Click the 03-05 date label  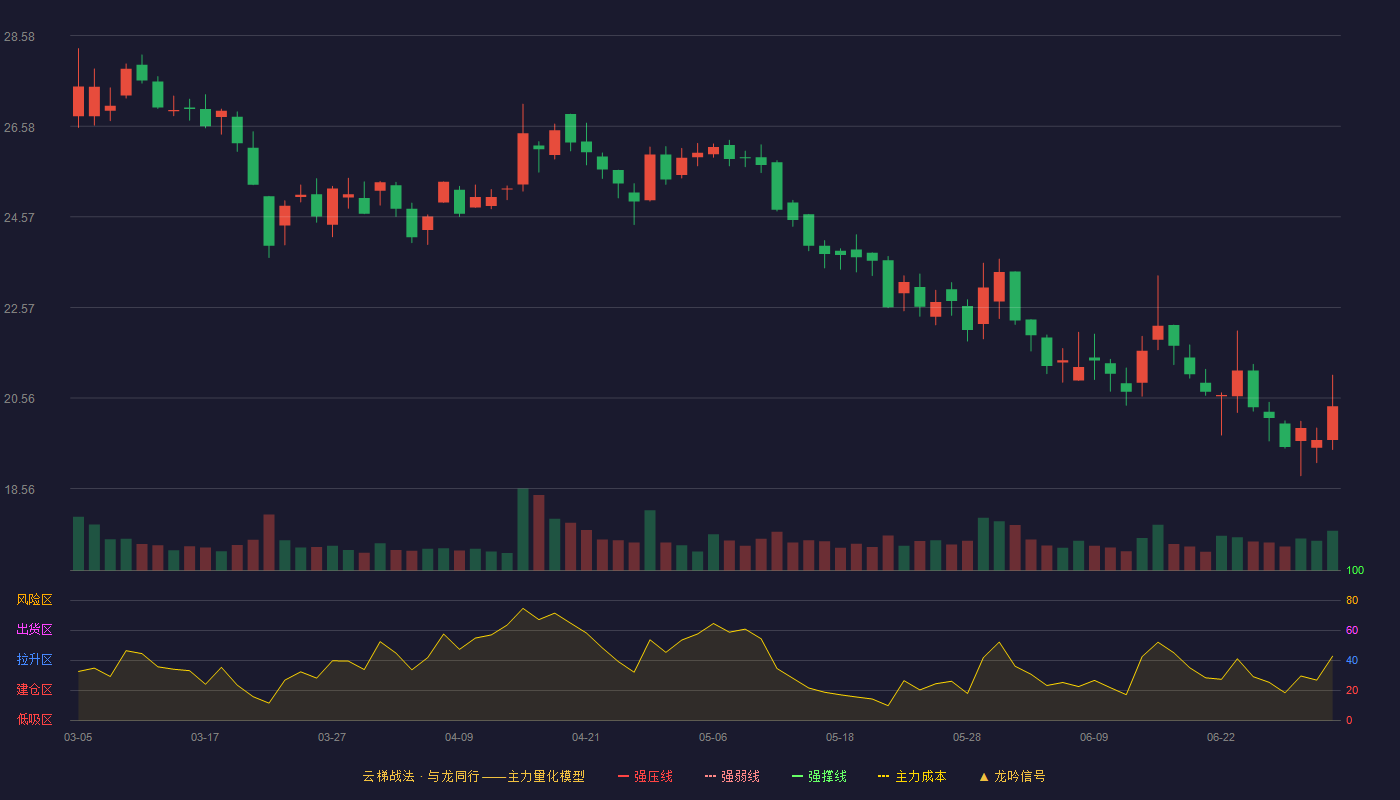pos(78,737)
